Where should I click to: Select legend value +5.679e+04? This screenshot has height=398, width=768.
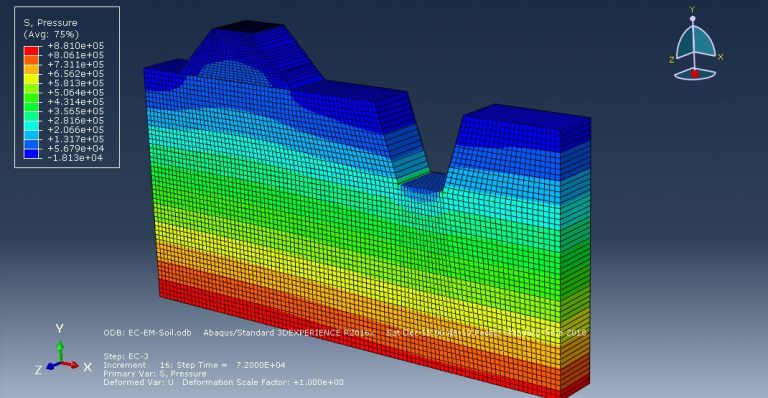75,148
